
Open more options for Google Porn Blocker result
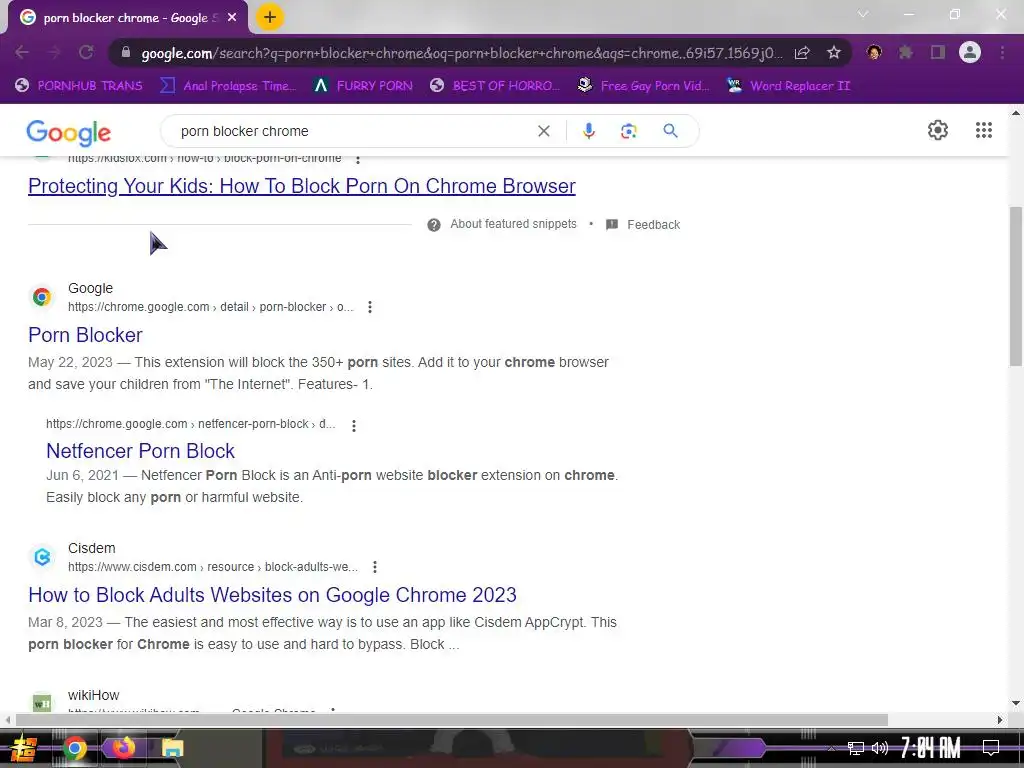click(370, 307)
